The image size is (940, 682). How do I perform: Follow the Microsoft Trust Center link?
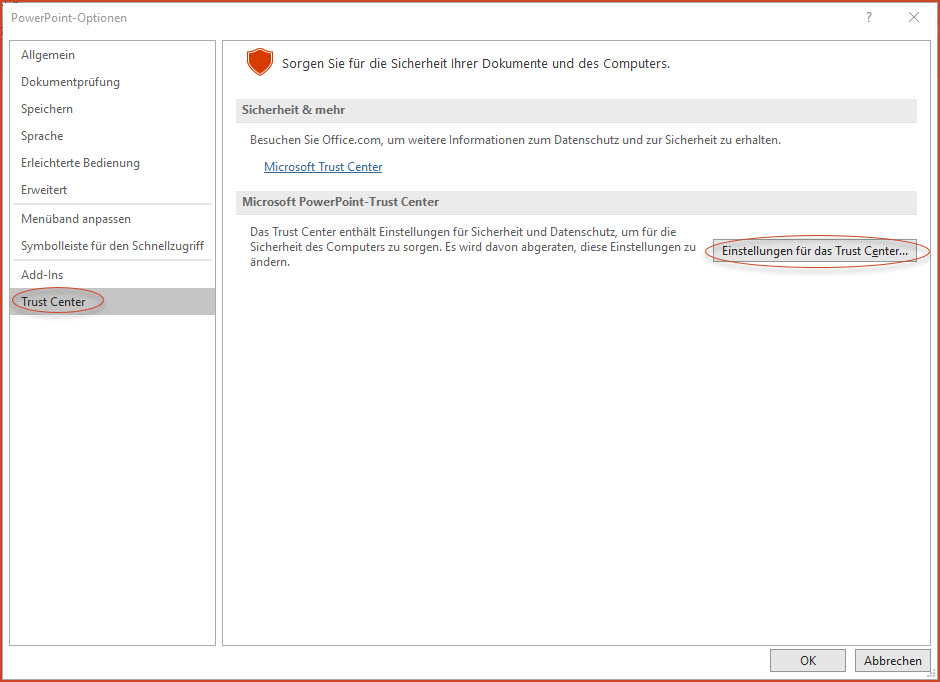(323, 167)
